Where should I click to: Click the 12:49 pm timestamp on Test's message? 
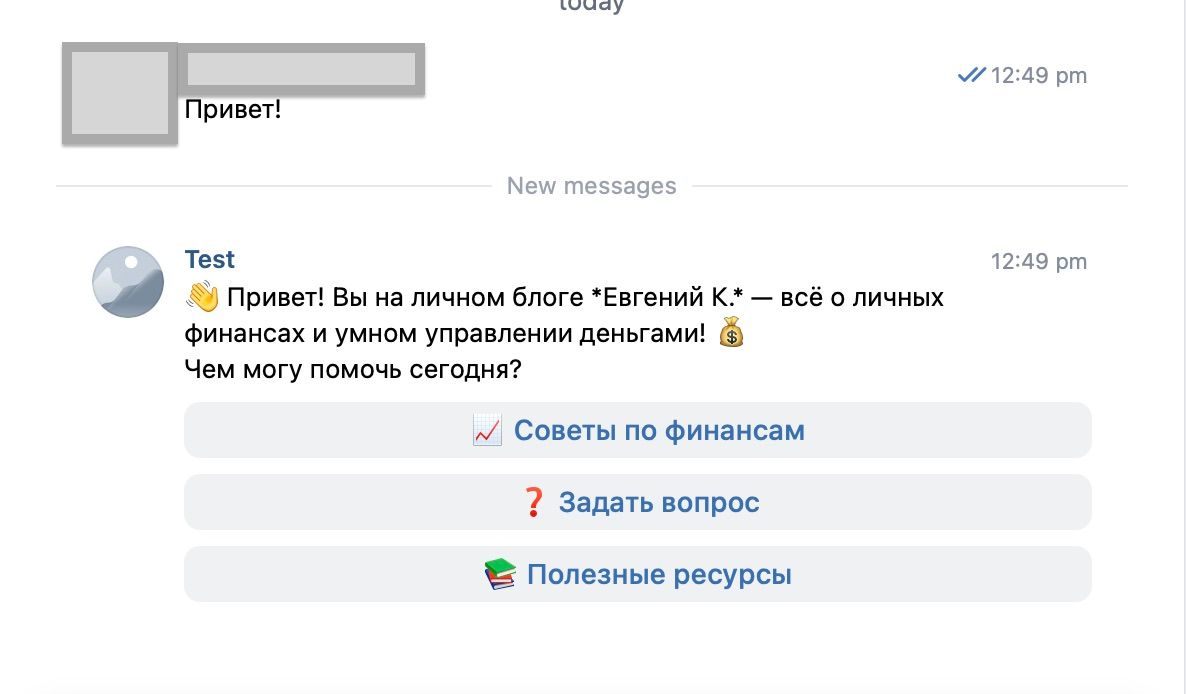(x=1039, y=260)
